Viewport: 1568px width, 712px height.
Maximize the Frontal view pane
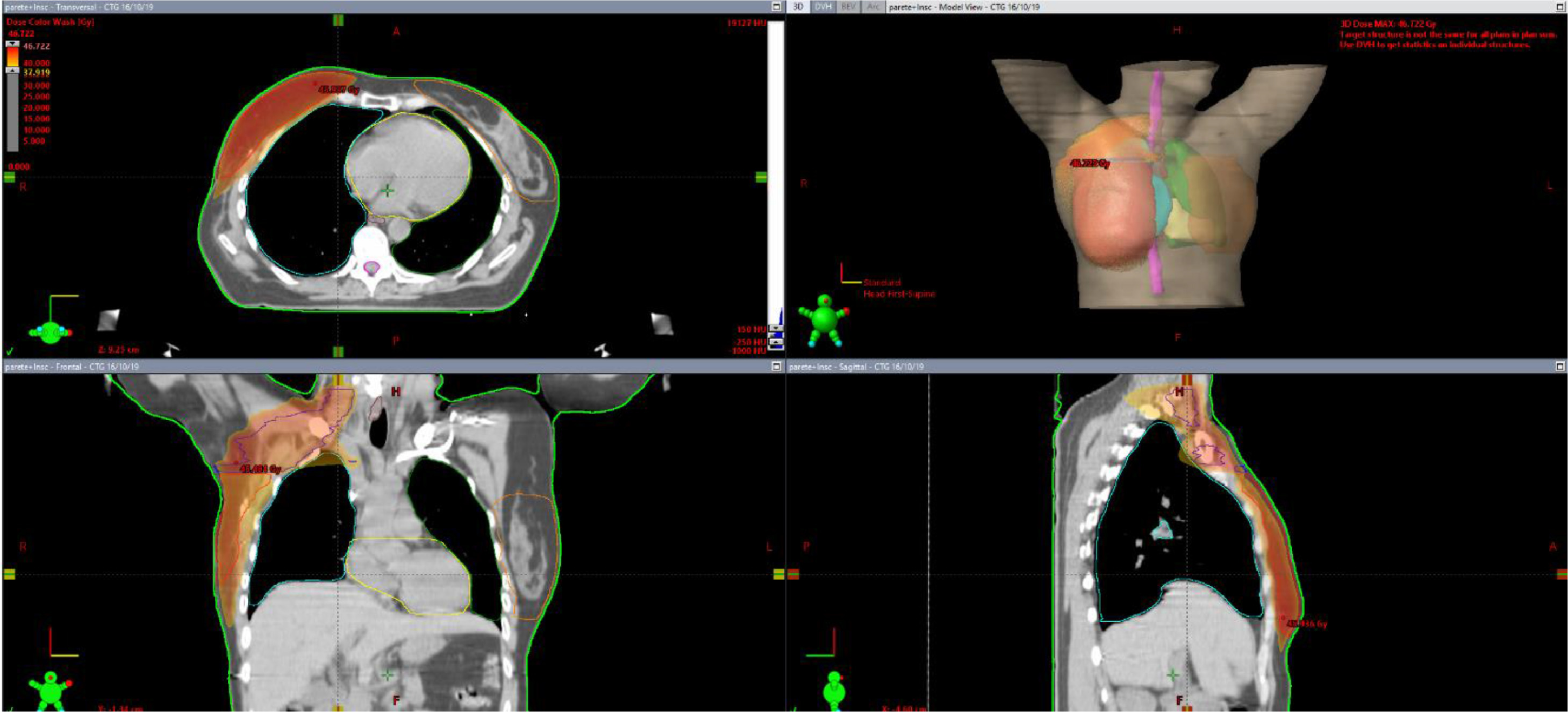(x=776, y=366)
